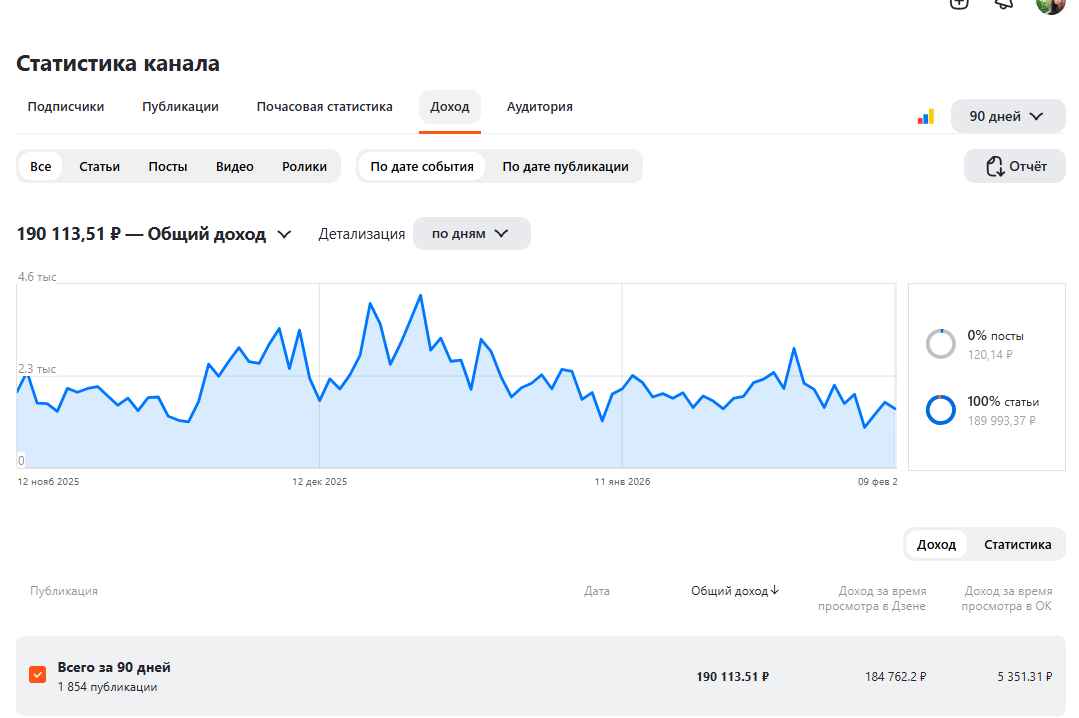Click the 11 янв 2026 axis label
This screenshot has width=1079, height=718.
(622, 481)
